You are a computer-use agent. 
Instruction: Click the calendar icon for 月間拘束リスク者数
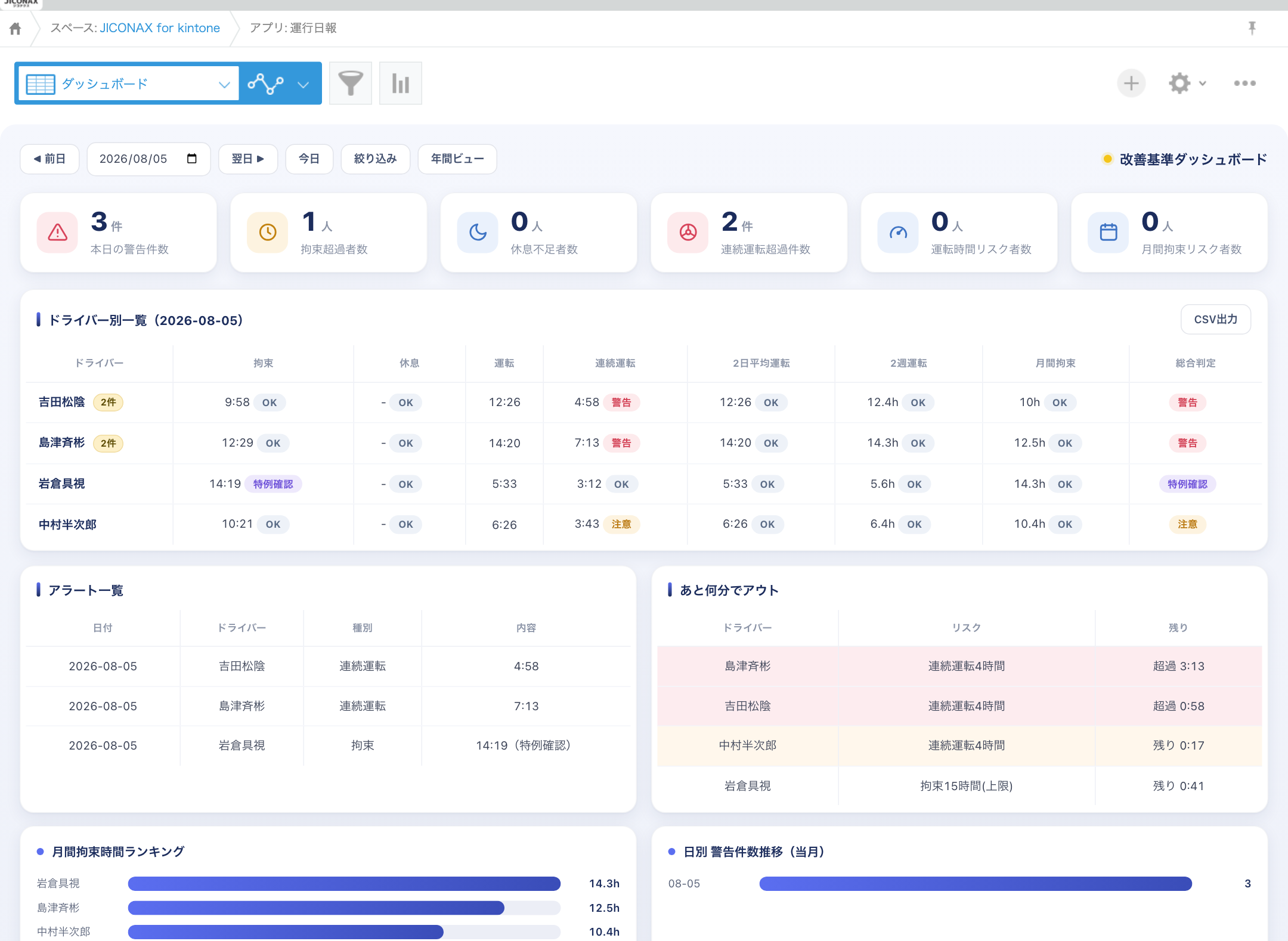click(1109, 233)
